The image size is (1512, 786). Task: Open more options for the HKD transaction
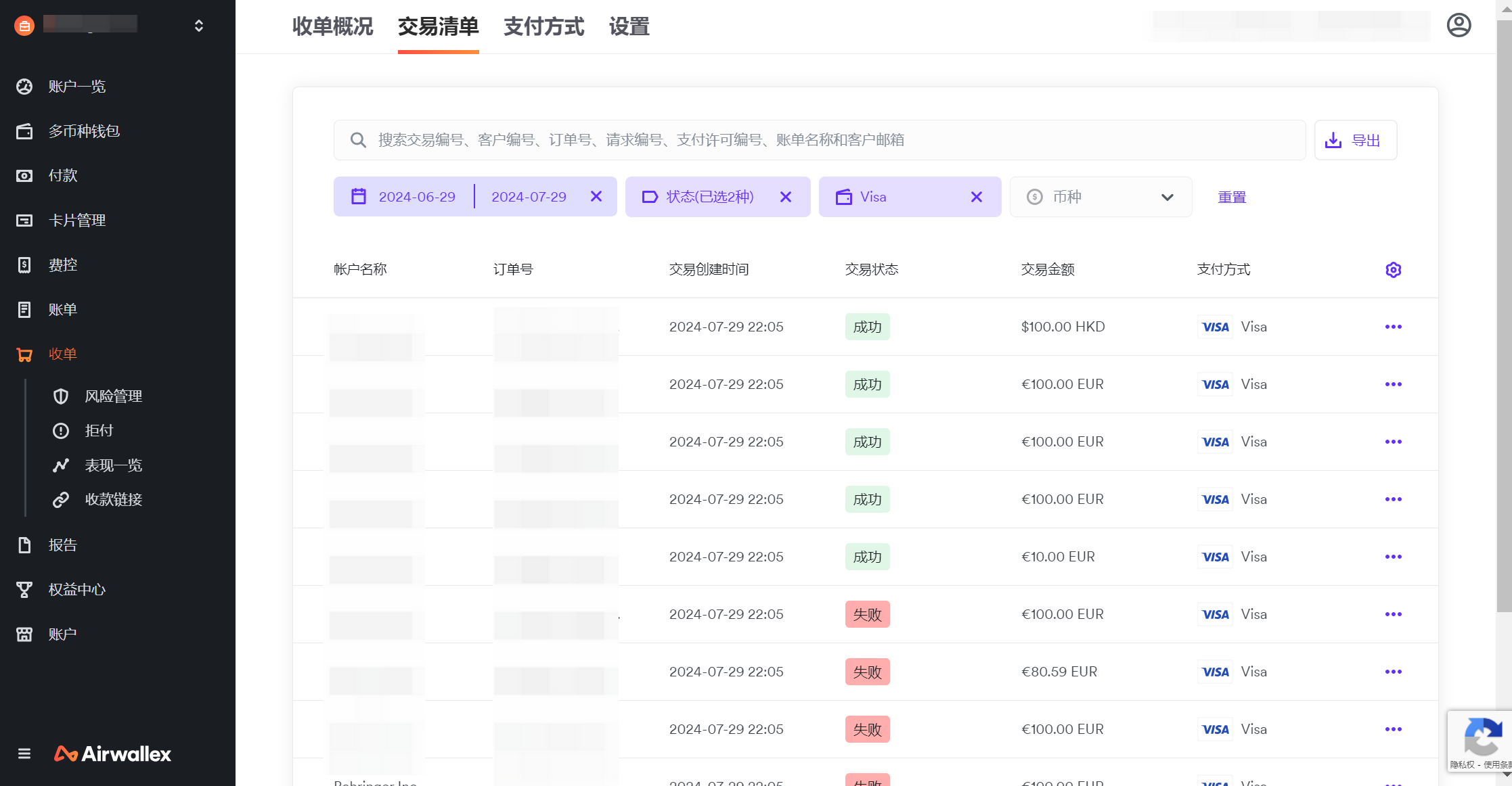pos(1393,327)
